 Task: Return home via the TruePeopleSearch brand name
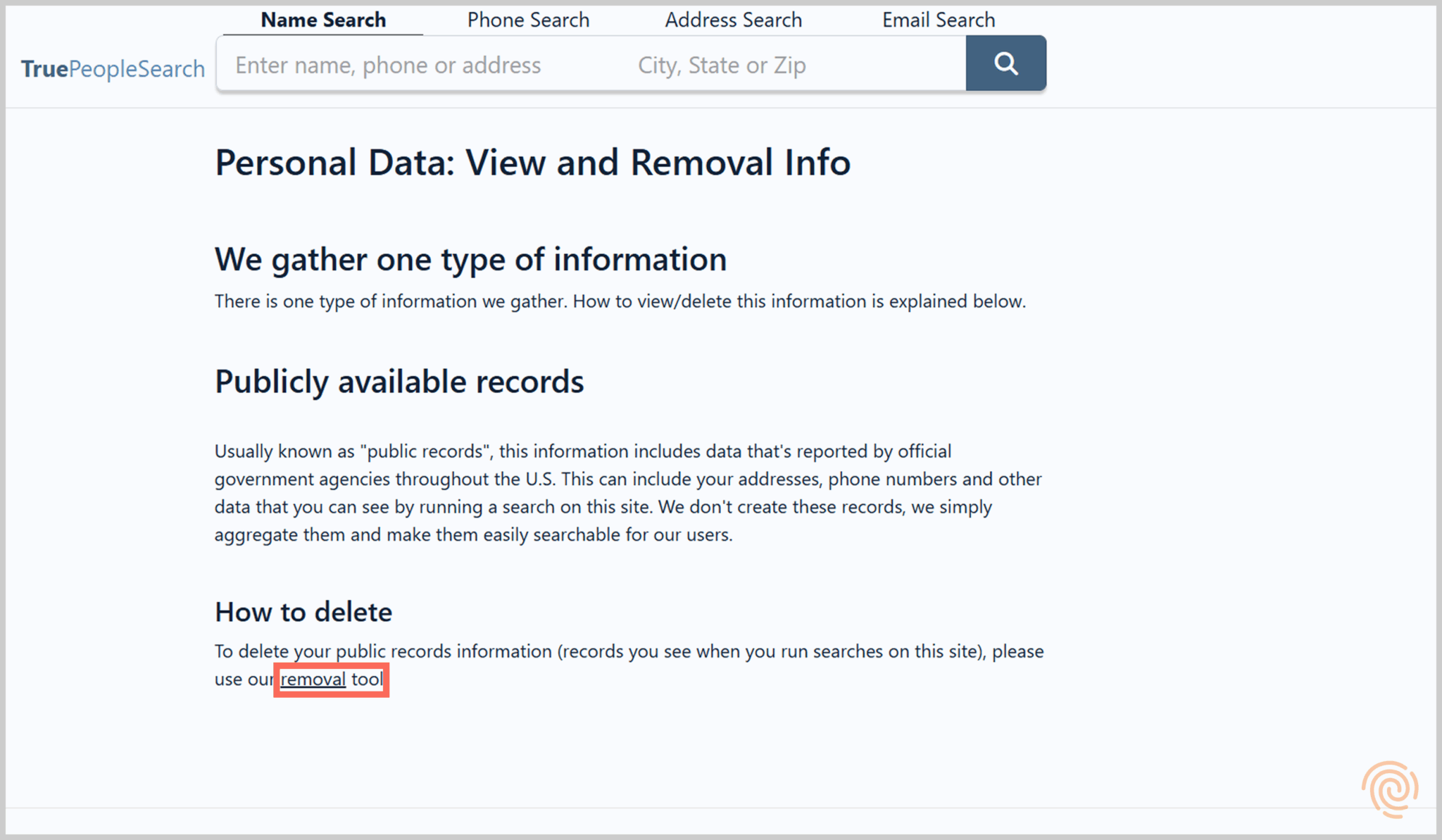pyautogui.click(x=113, y=68)
